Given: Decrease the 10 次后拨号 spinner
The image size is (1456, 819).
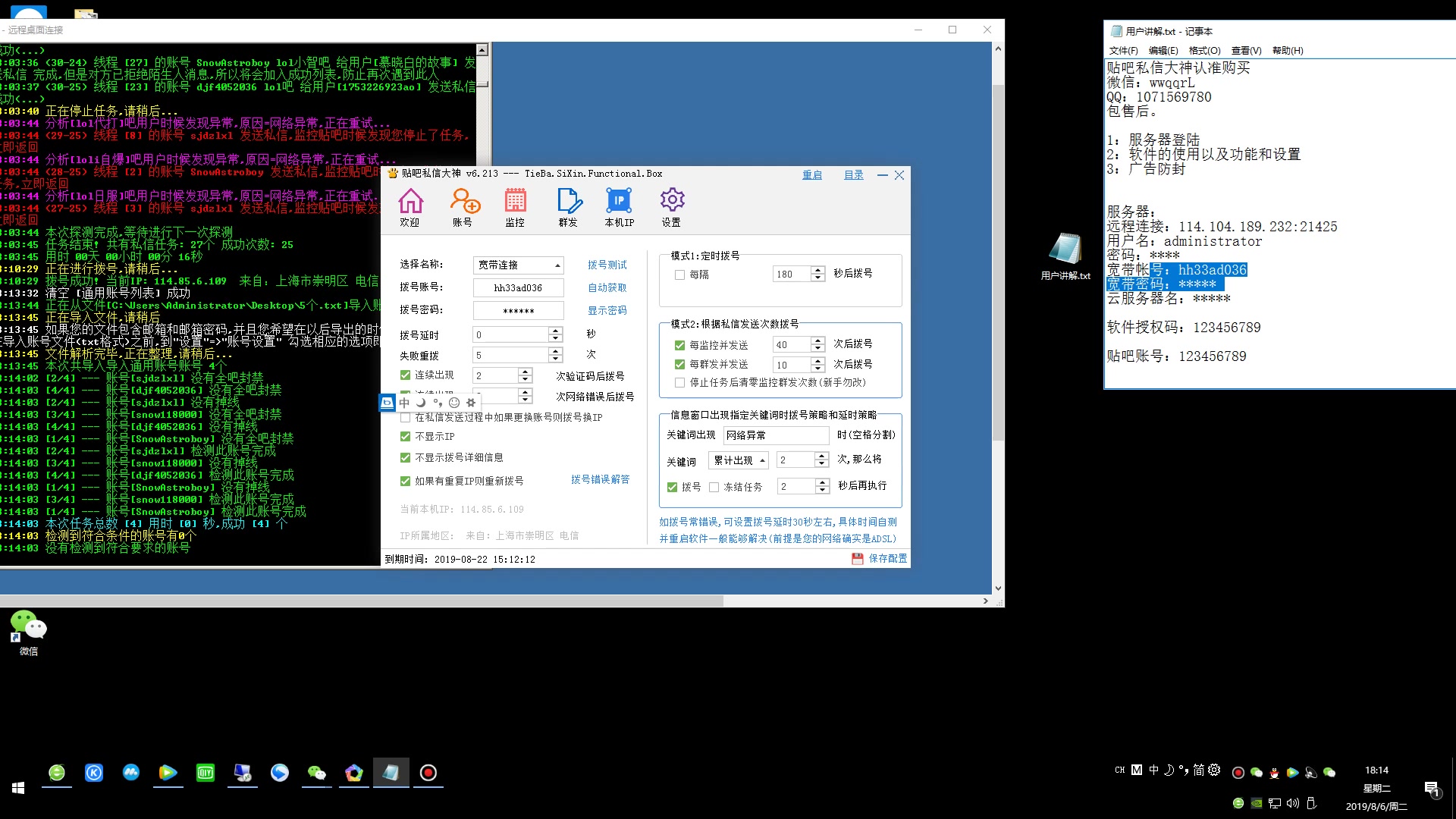Looking at the screenshot, I should pyautogui.click(x=817, y=369).
